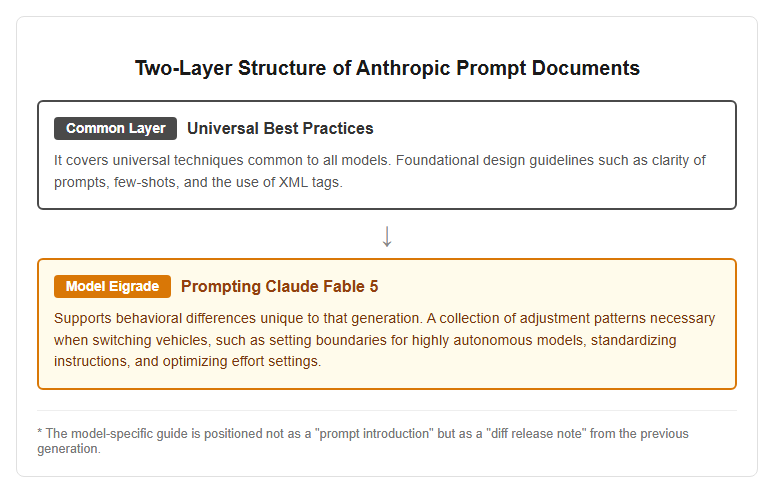The width and height of the screenshot is (774, 493).
Task: Click the phrase 'diff release note' in footnote
Action: click(x=536, y=433)
